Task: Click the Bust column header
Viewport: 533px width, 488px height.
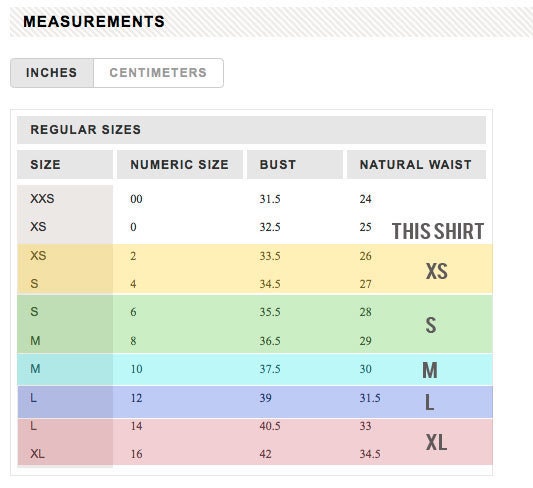Action: coord(295,164)
